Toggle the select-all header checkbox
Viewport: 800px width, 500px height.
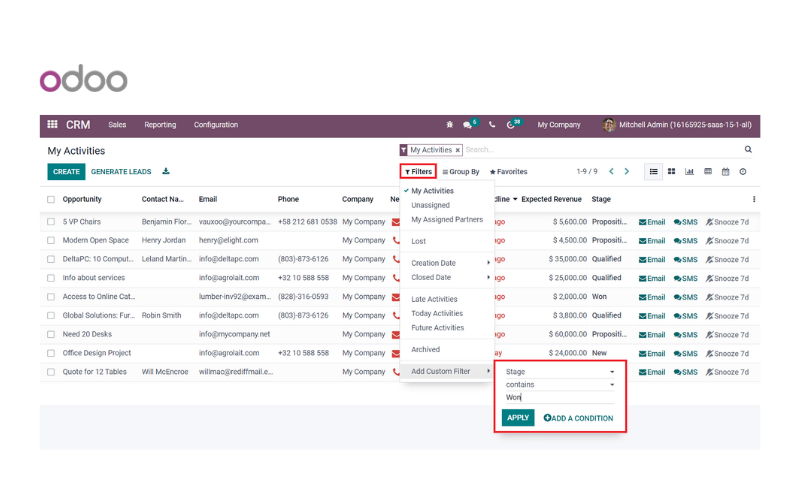(51, 199)
